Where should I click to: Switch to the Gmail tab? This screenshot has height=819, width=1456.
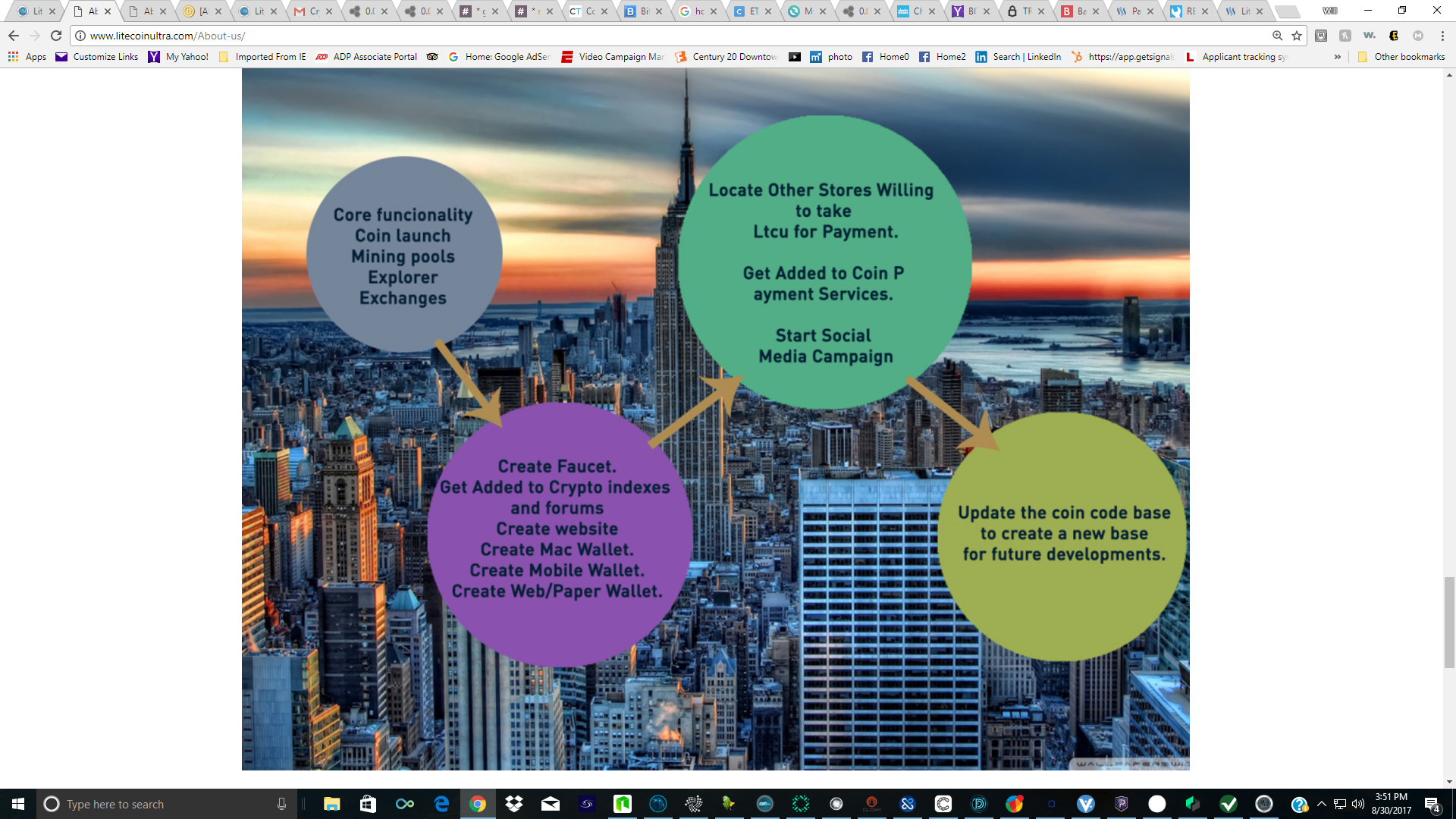coord(307,11)
